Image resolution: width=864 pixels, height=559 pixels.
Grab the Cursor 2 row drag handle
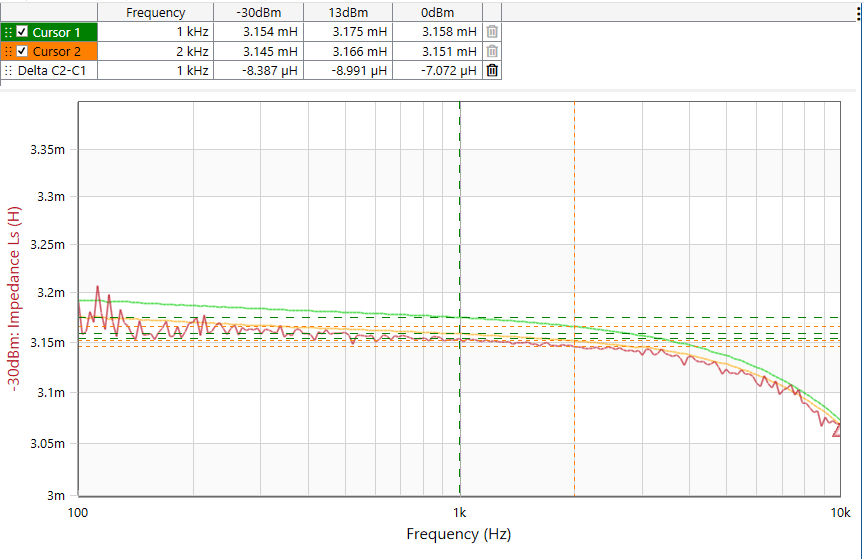tap(8, 52)
